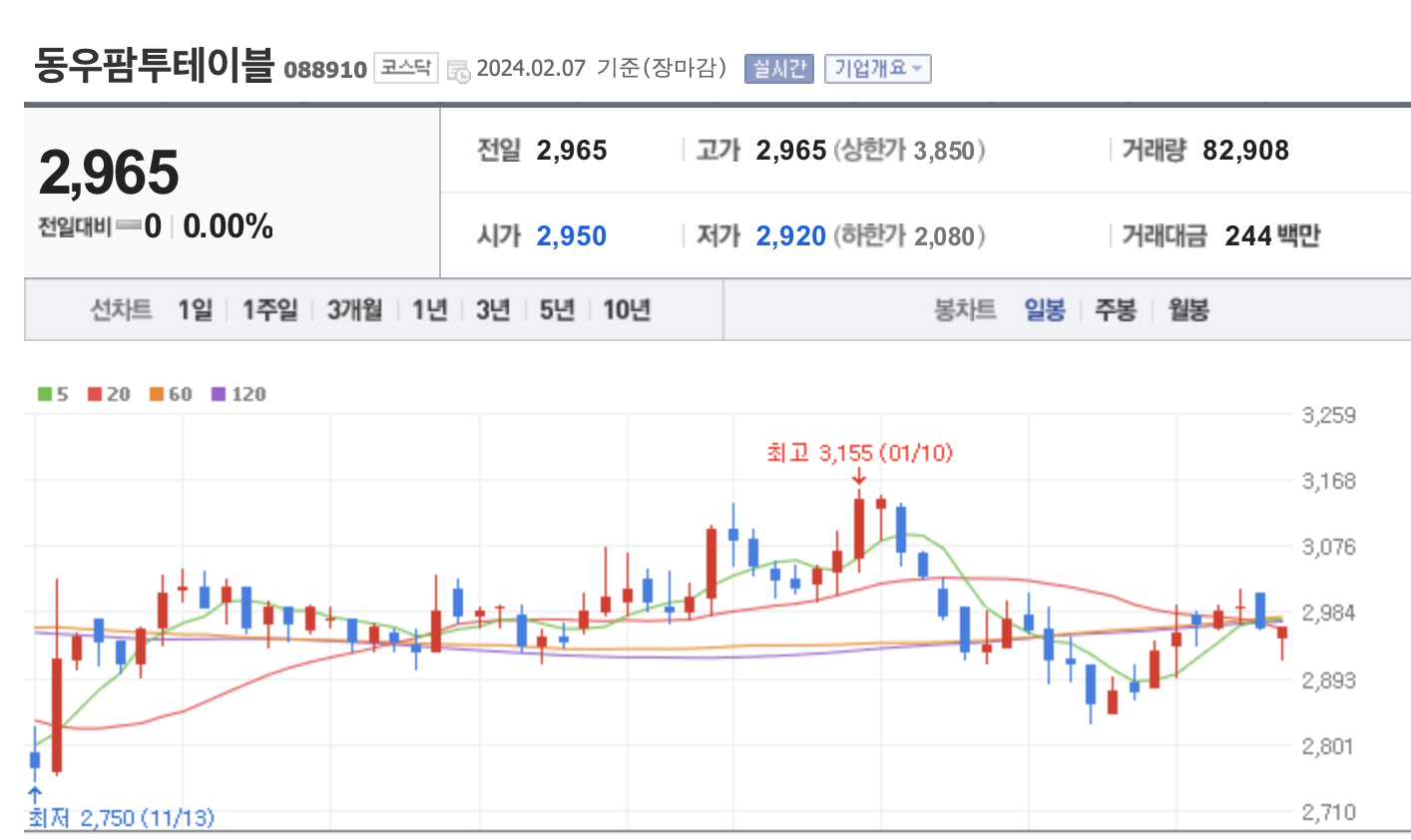Click the 2,710 y-axis label
Viewport: 1411px width, 840px height.
(x=1329, y=812)
